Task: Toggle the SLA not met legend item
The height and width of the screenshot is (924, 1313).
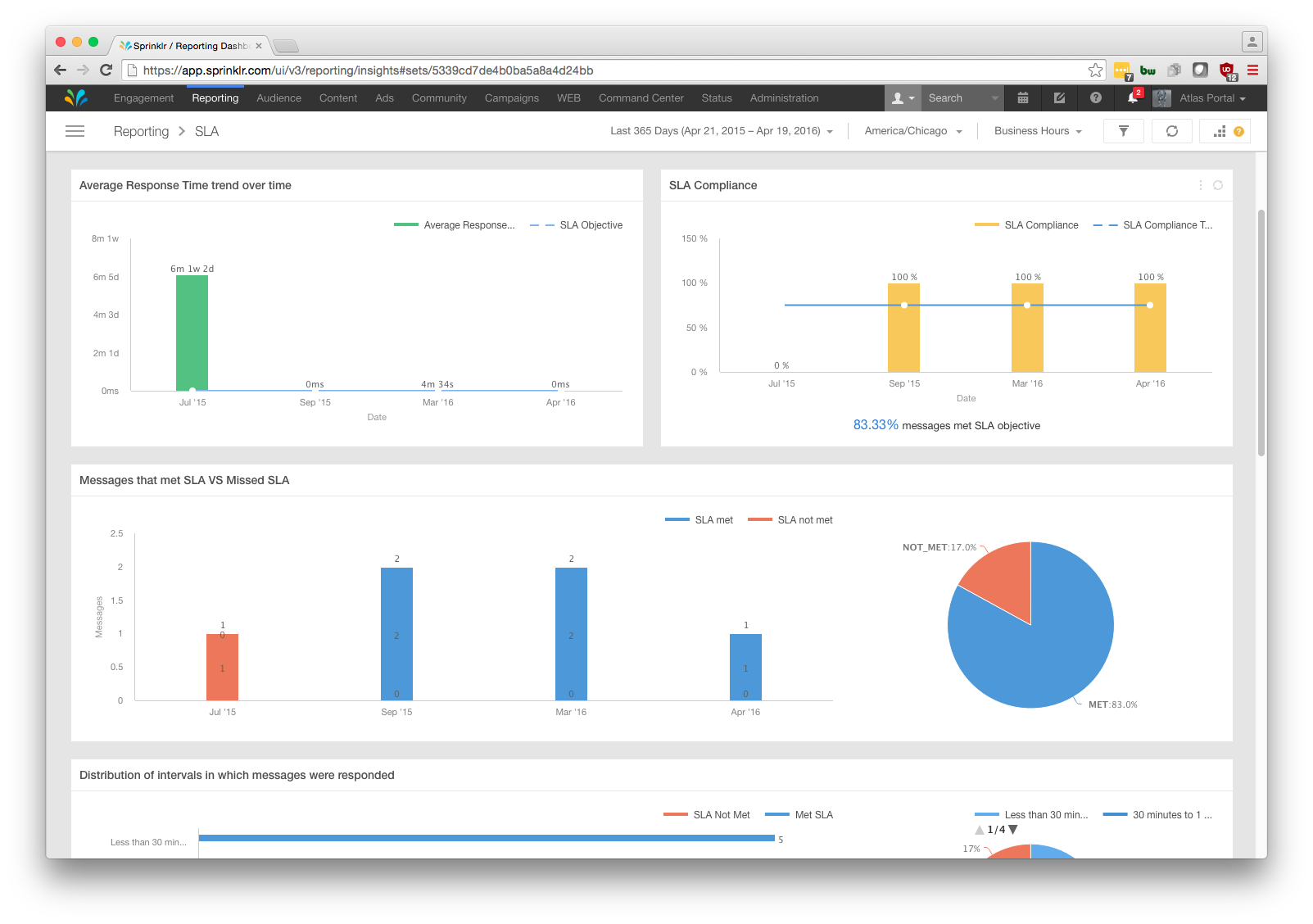Action: 790,520
